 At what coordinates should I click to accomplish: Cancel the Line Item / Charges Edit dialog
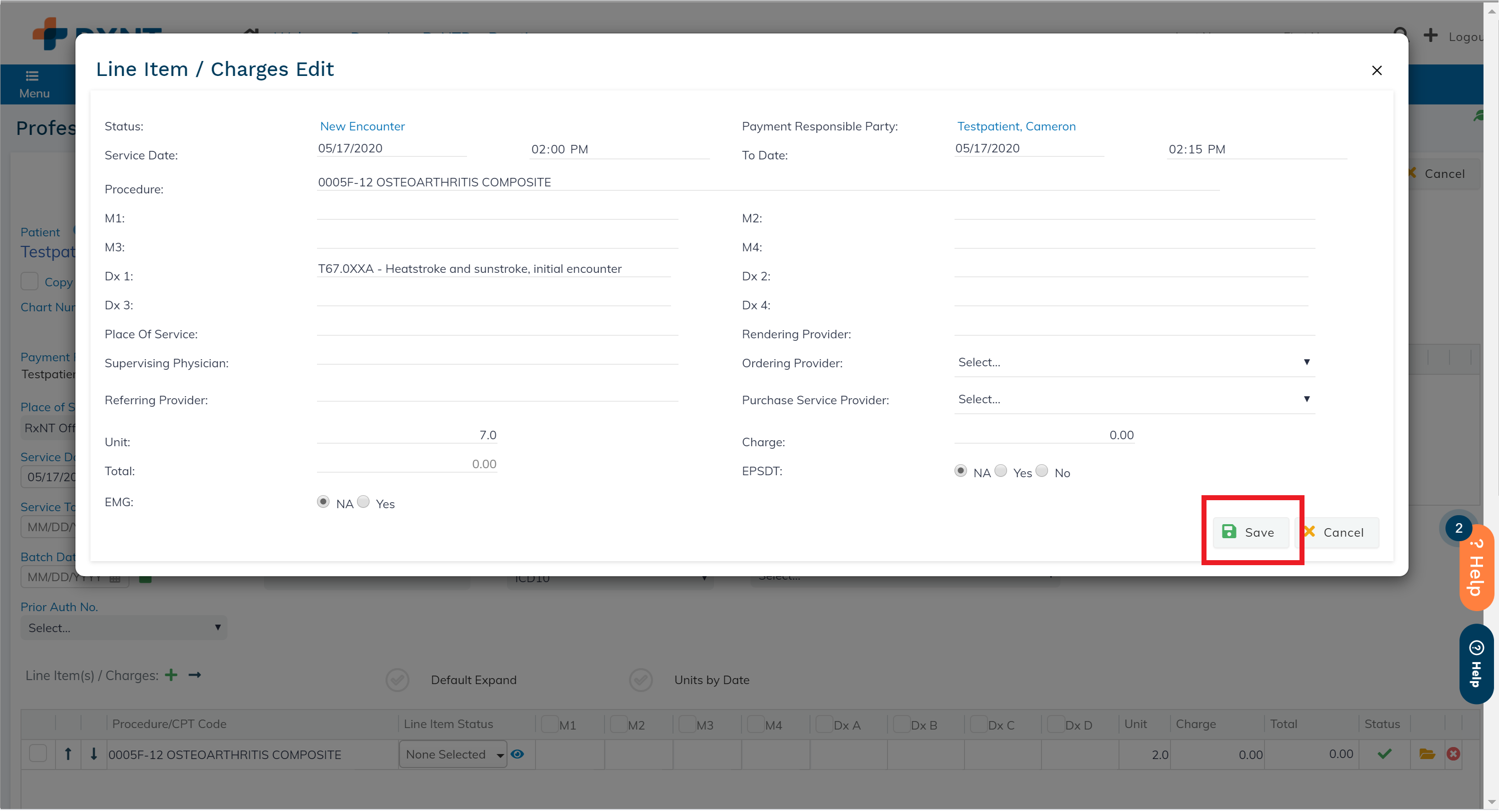point(1337,532)
